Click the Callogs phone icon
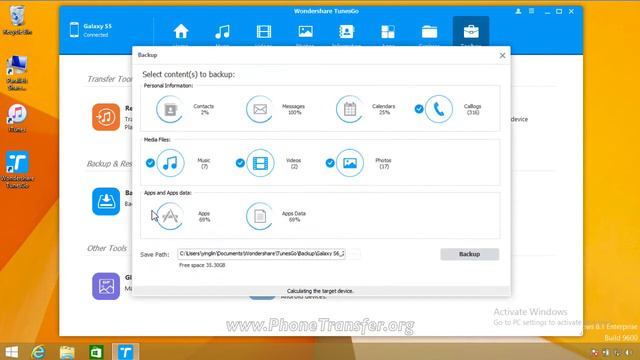This screenshot has height=360, width=640. click(x=439, y=109)
